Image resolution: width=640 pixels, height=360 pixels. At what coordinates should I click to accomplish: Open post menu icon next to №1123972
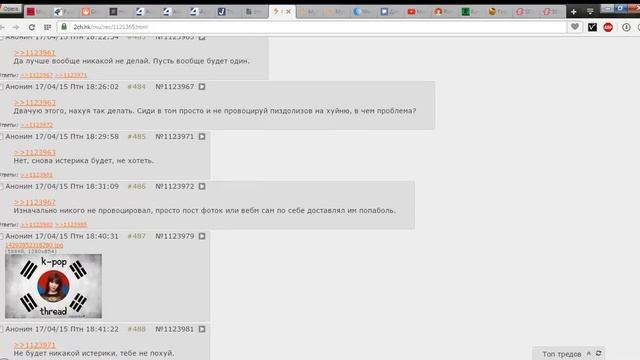(202, 186)
